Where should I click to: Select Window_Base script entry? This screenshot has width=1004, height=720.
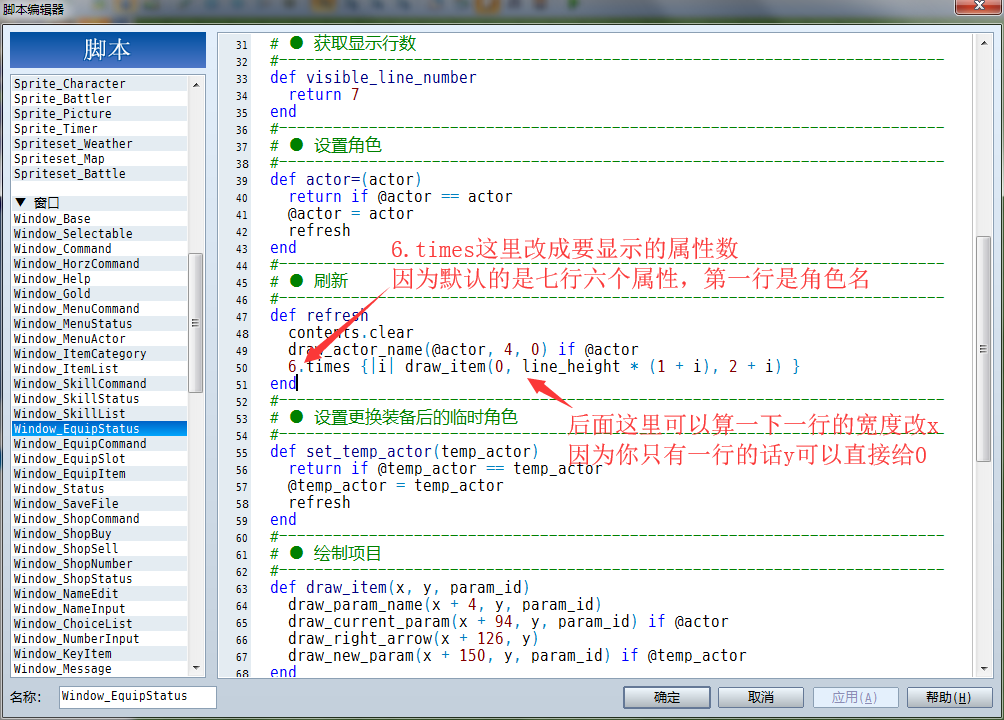(x=99, y=218)
